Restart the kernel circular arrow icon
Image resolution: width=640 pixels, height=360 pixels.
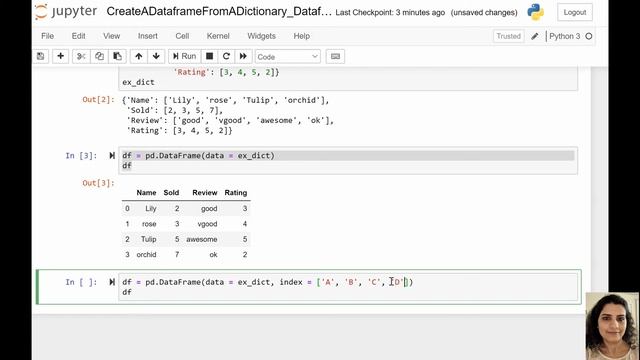[x=227, y=56]
